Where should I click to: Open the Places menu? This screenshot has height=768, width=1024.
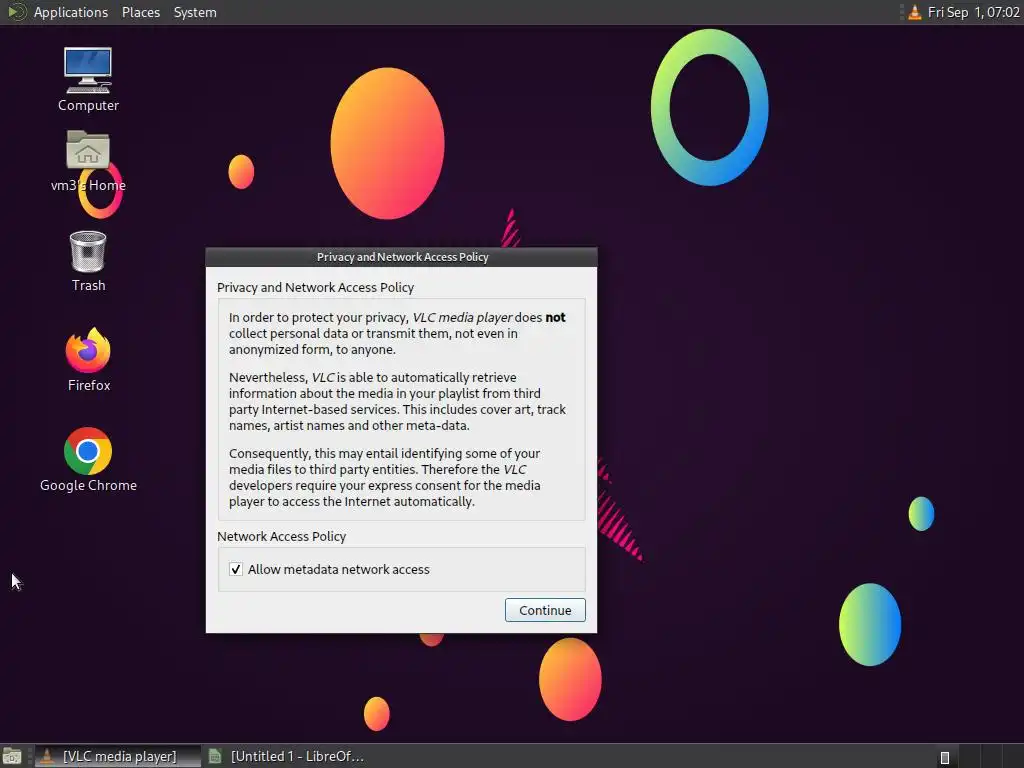[x=140, y=12]
